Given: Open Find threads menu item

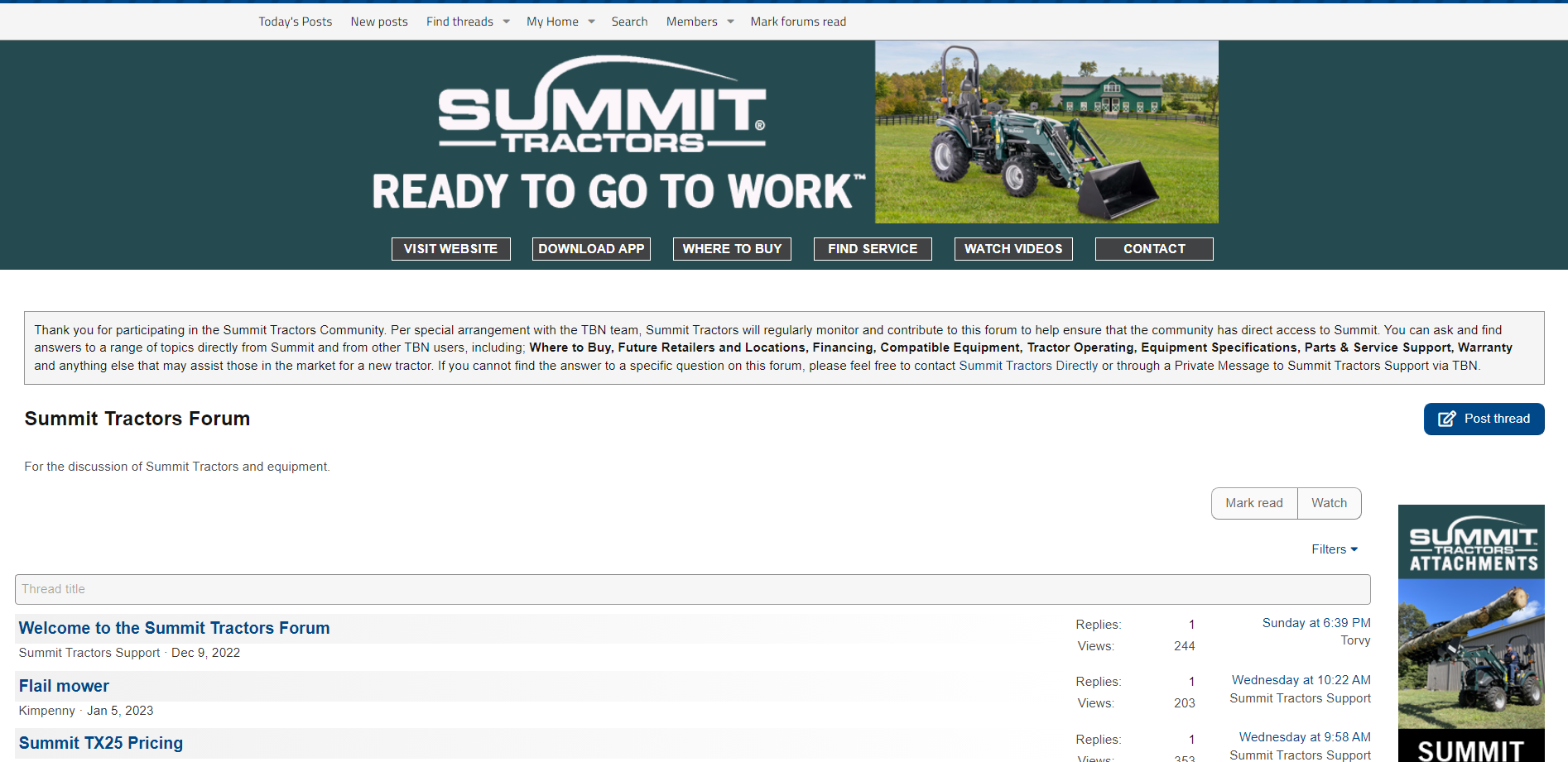Looking at the screenshot, I should click(x=459, y=22).
